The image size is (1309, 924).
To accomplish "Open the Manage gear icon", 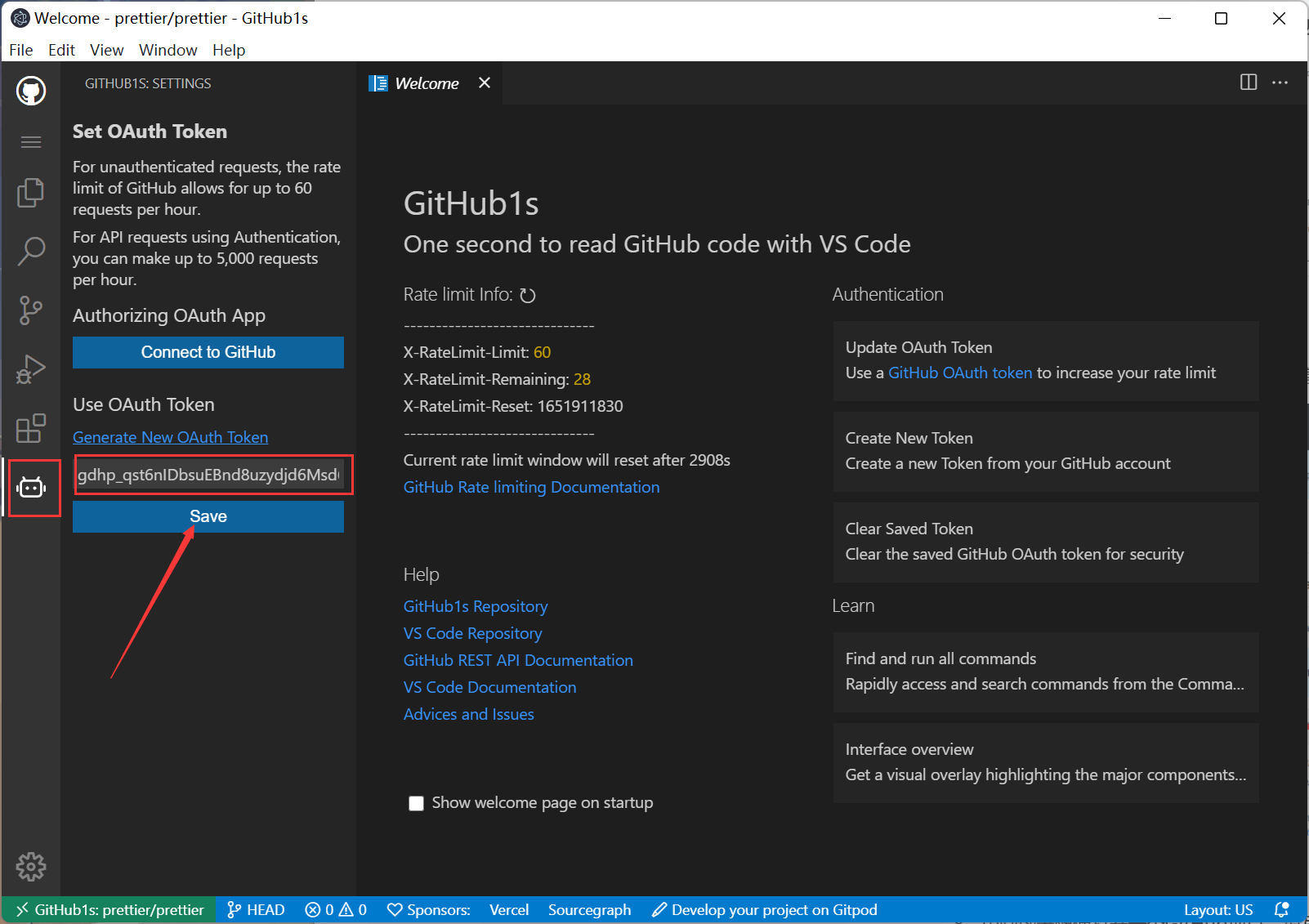I will 31,867.
